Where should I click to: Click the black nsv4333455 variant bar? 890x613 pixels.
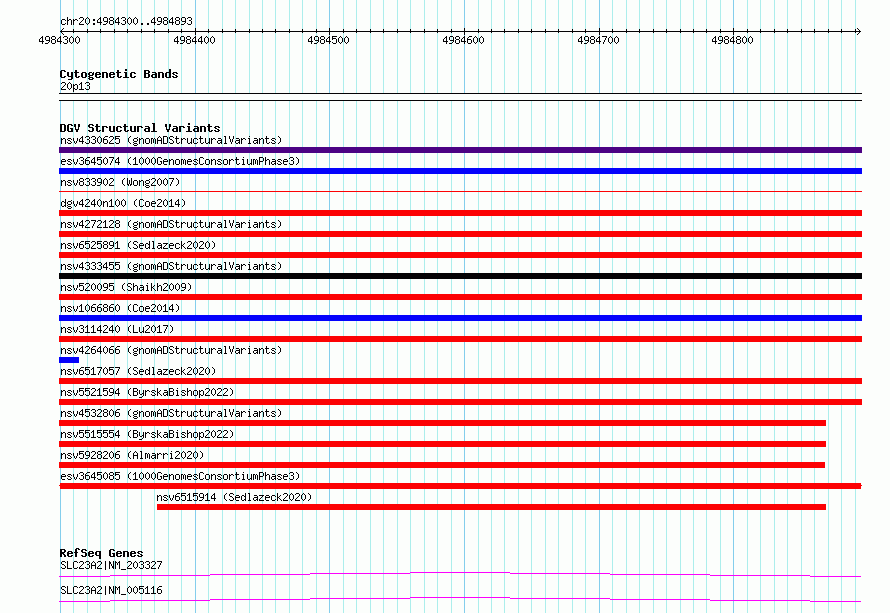click(x=460, y=276)
